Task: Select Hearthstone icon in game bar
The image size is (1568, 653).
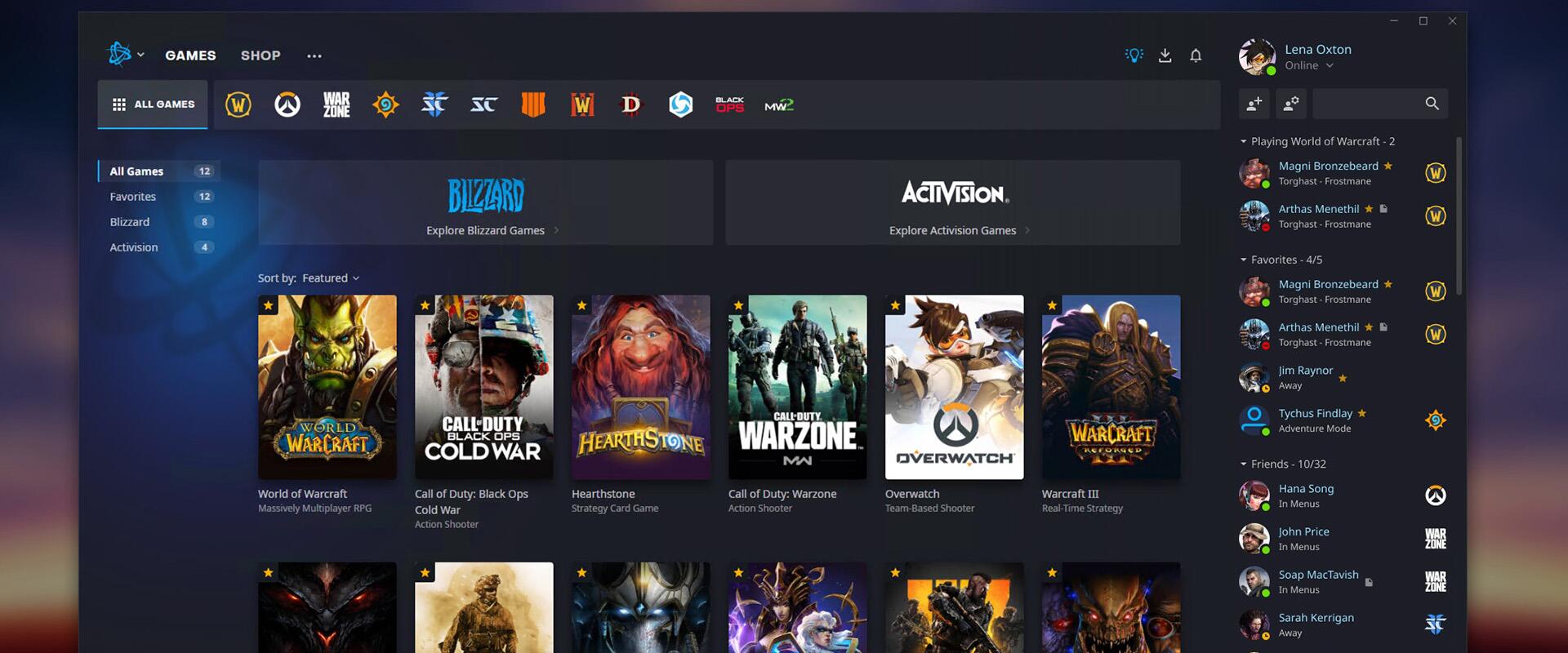Action: [385, 104]
